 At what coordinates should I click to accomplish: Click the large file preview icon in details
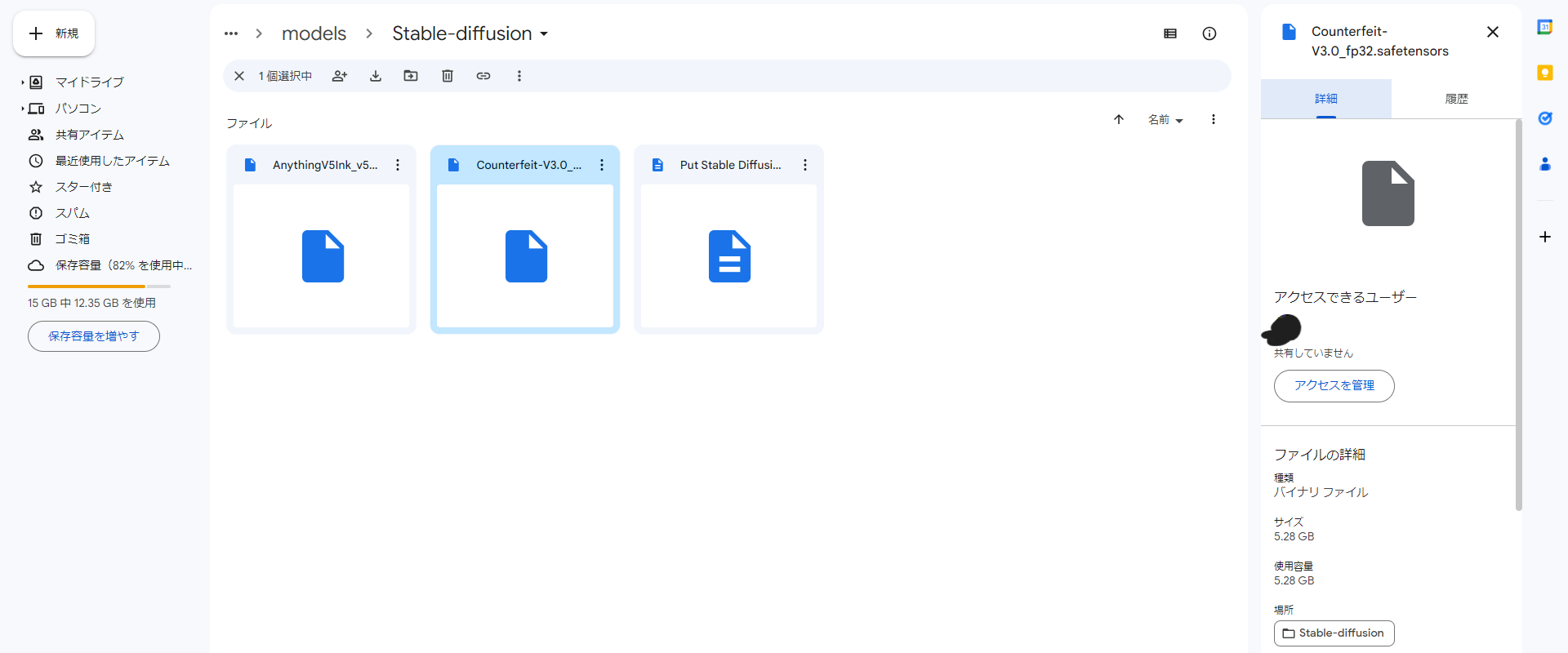1388,193
